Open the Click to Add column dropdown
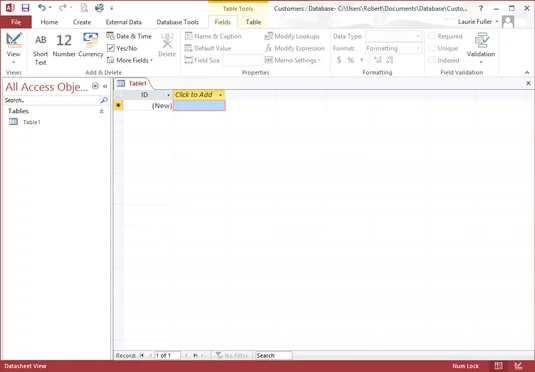Image resolution: width=535 pixels, height=372 pixels. tap(220, 95)
